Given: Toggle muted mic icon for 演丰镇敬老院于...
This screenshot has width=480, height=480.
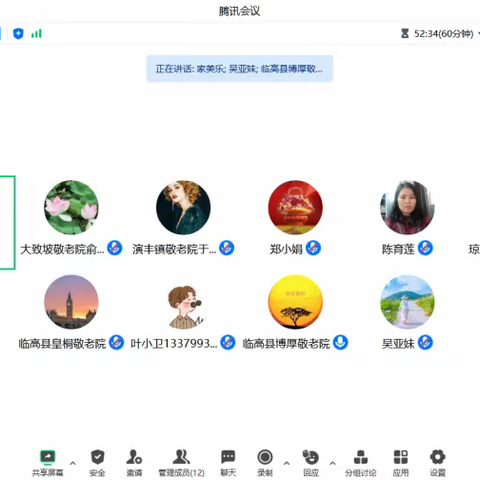Looking at the screenshot, I should tap(227, 248).
